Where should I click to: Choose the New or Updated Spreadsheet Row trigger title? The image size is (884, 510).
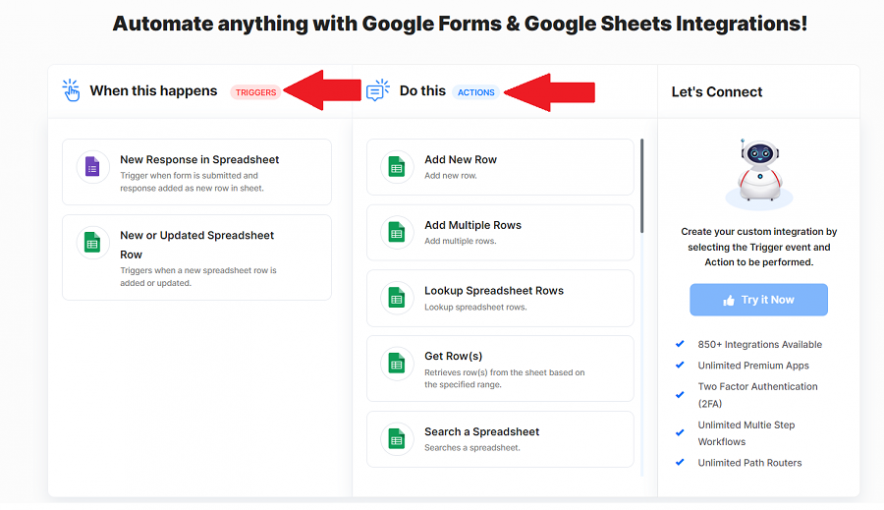(197, 245)
